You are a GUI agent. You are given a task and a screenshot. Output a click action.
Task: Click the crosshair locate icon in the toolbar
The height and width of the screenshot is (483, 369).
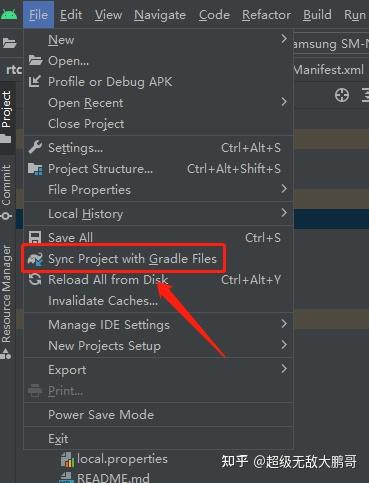point(342,95)
